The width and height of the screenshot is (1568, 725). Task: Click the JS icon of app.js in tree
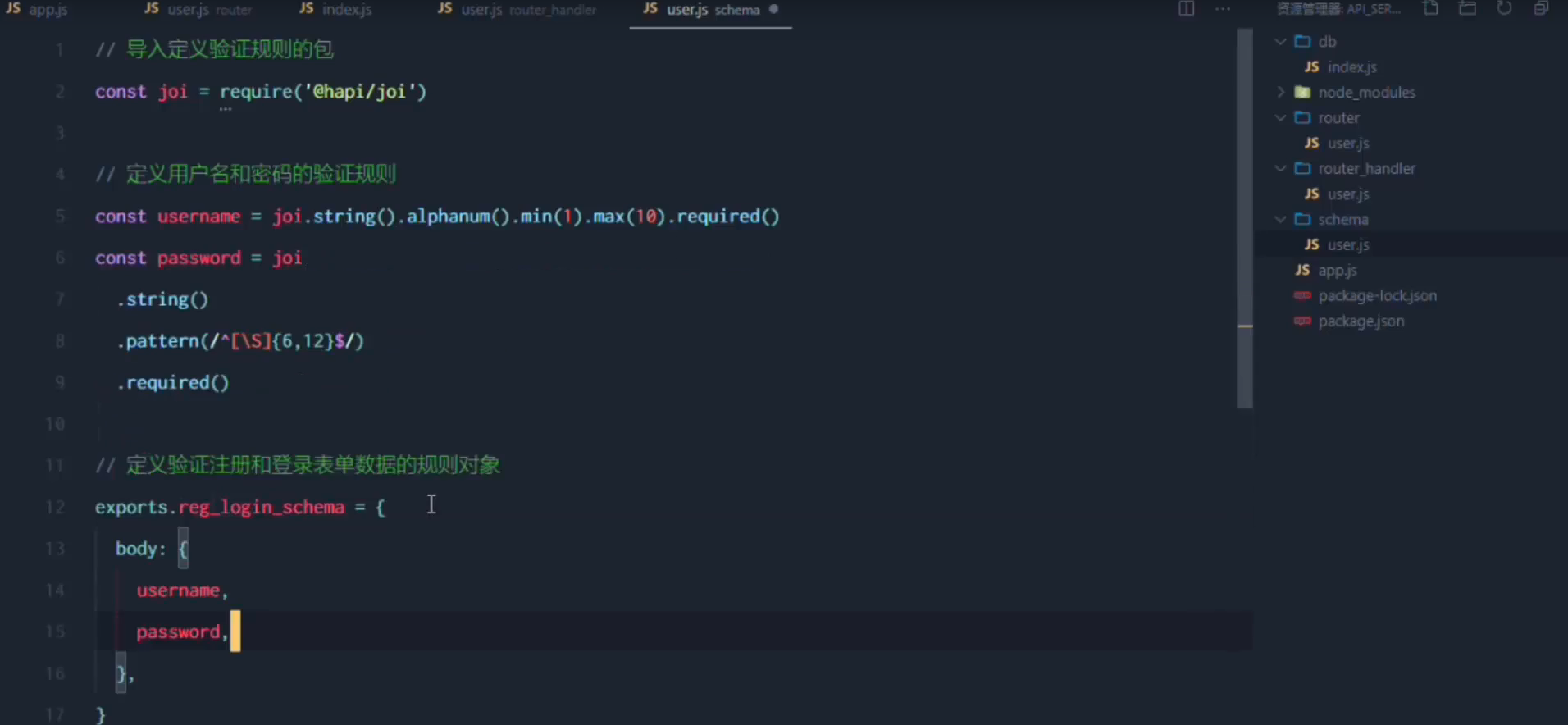pos(1302,270)
